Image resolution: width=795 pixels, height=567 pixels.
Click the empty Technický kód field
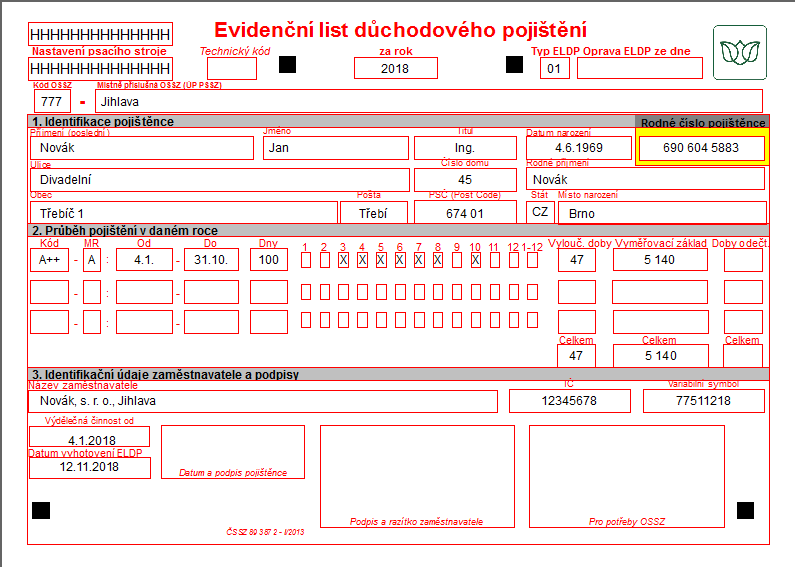click(232, 68)
